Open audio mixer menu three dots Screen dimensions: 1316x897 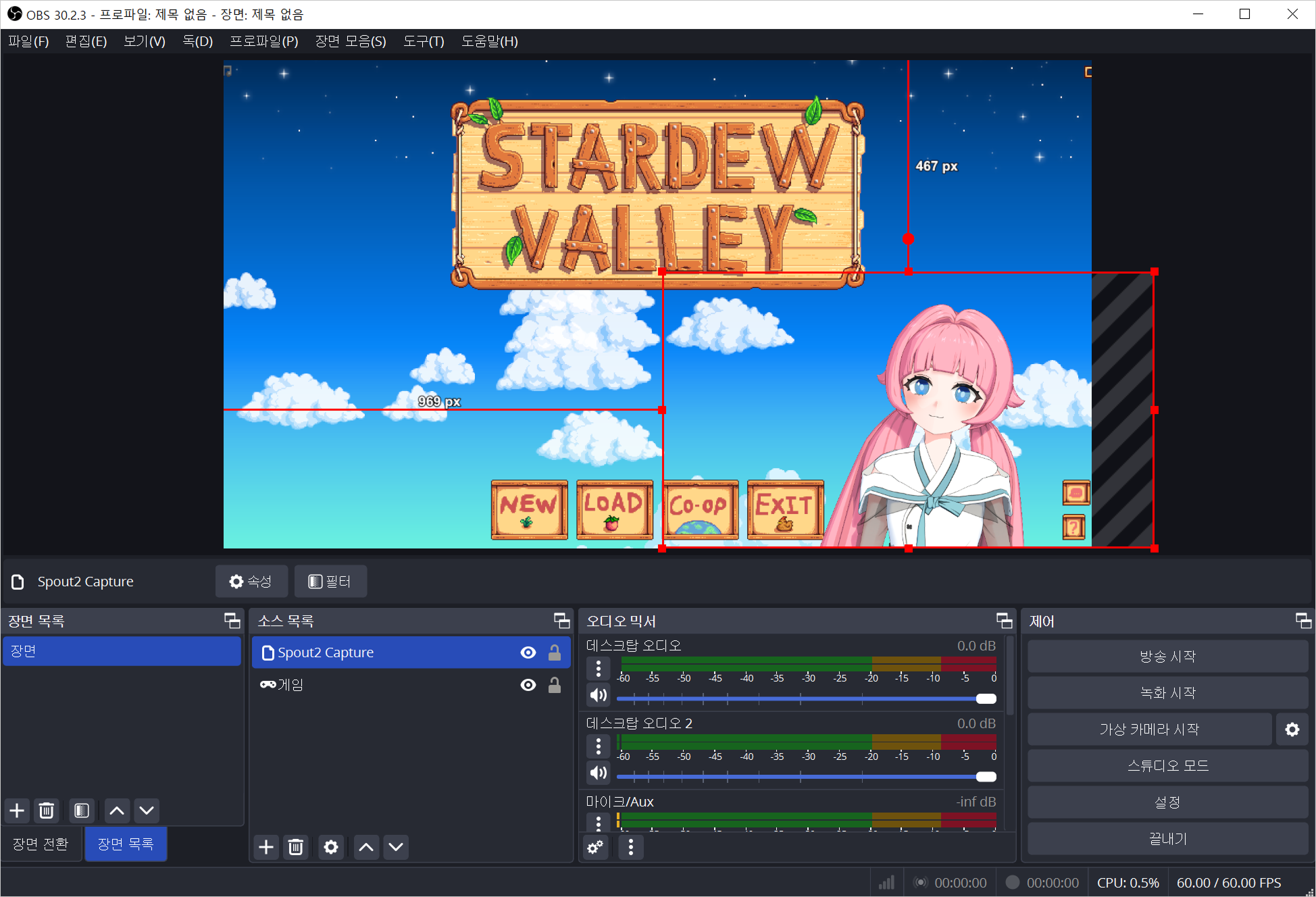point(631,847)
